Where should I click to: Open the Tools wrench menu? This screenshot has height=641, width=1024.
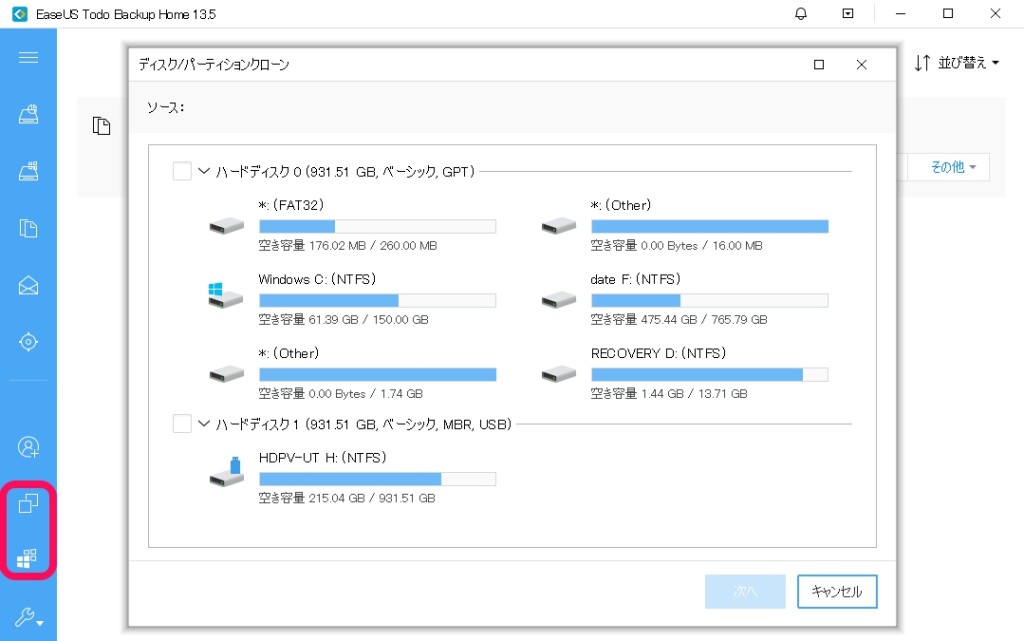point(29,617)
